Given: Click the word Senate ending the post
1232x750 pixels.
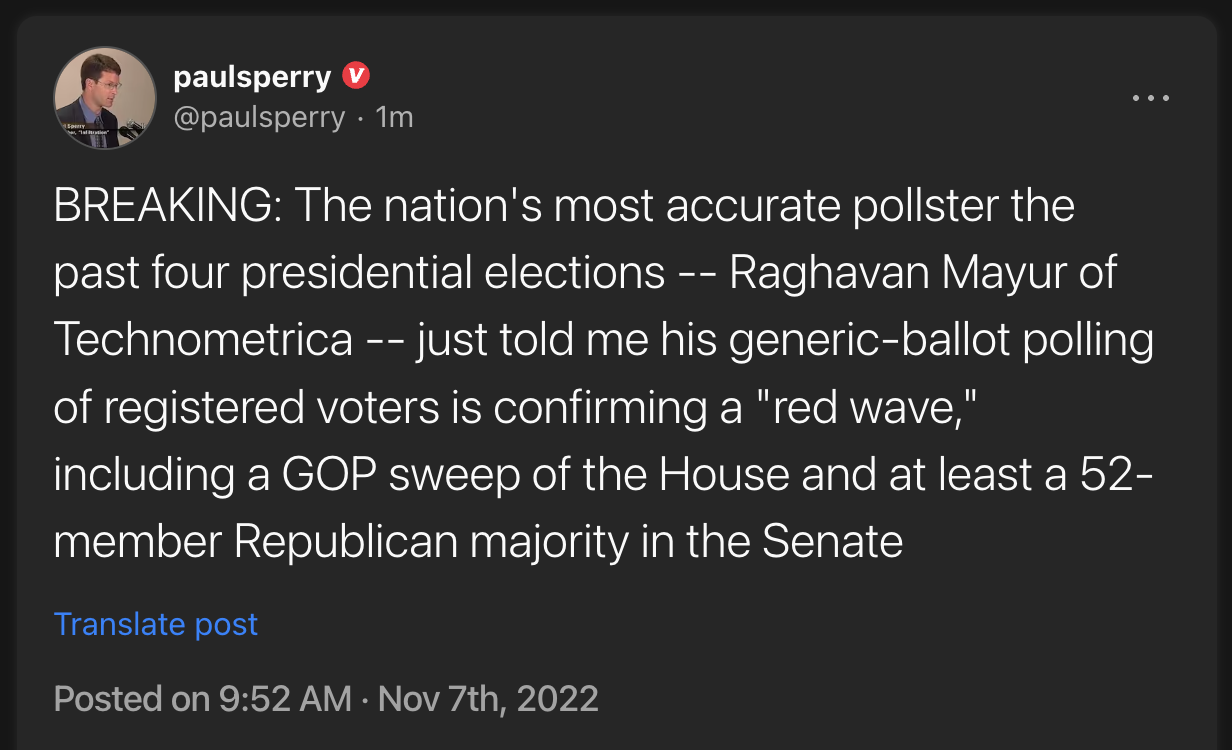Looking at the screenshot, I should [832, 541].
